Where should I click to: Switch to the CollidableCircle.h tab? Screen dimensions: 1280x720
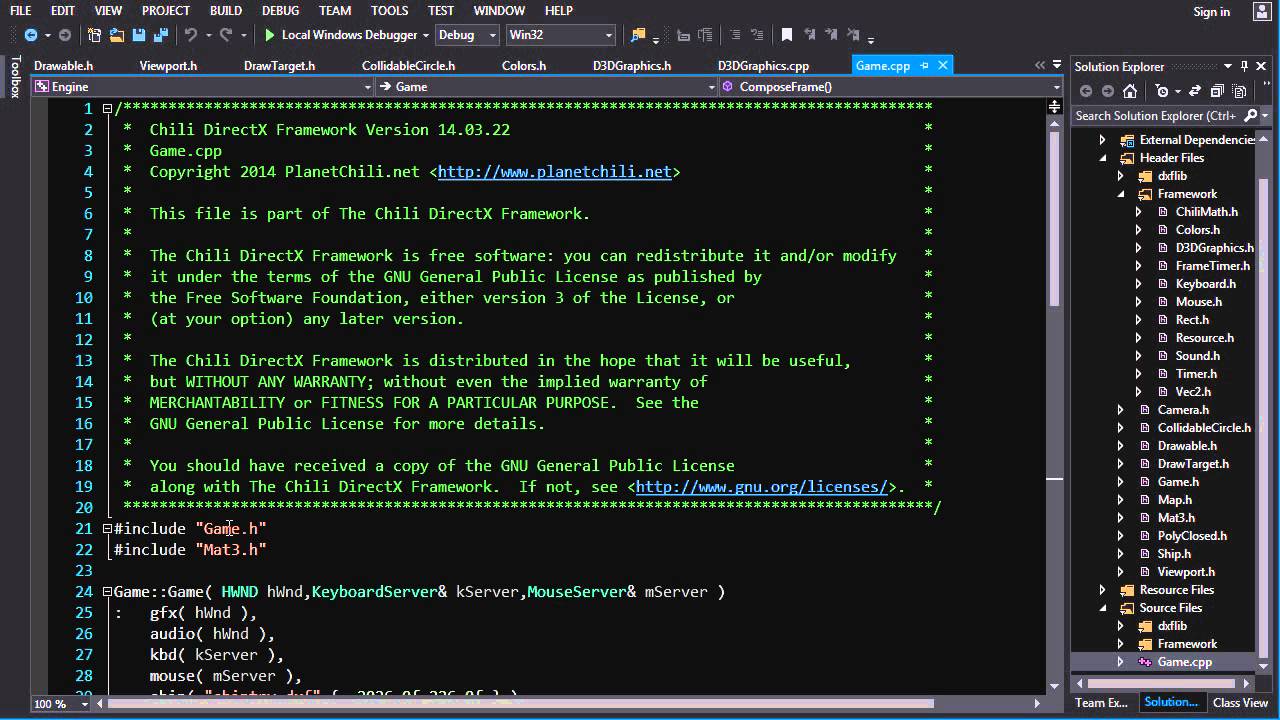[x=408, y=66]
